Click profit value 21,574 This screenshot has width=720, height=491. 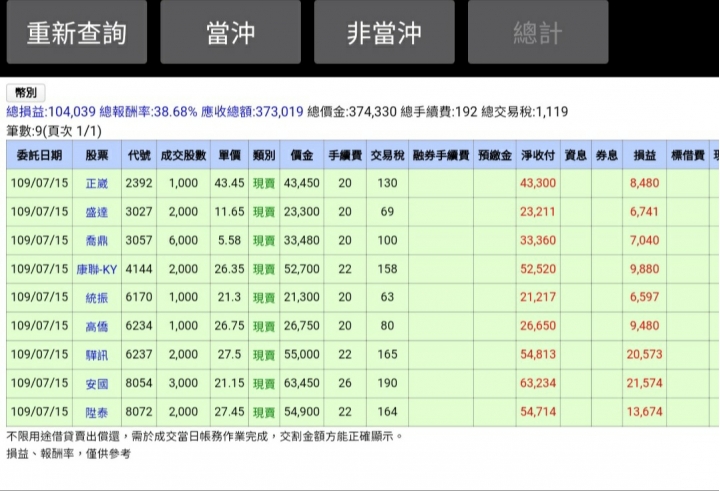pyautogui.click(x=645, y=383)
